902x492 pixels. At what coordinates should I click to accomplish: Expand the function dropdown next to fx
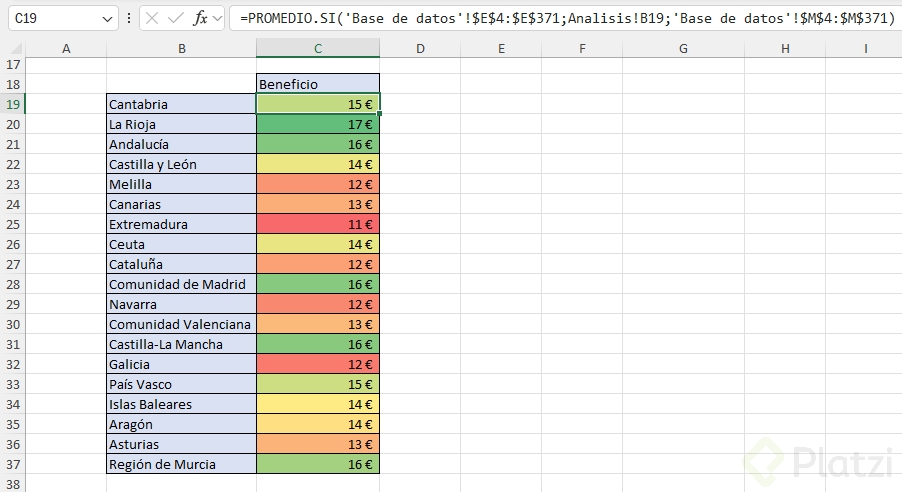coord(217,18)
